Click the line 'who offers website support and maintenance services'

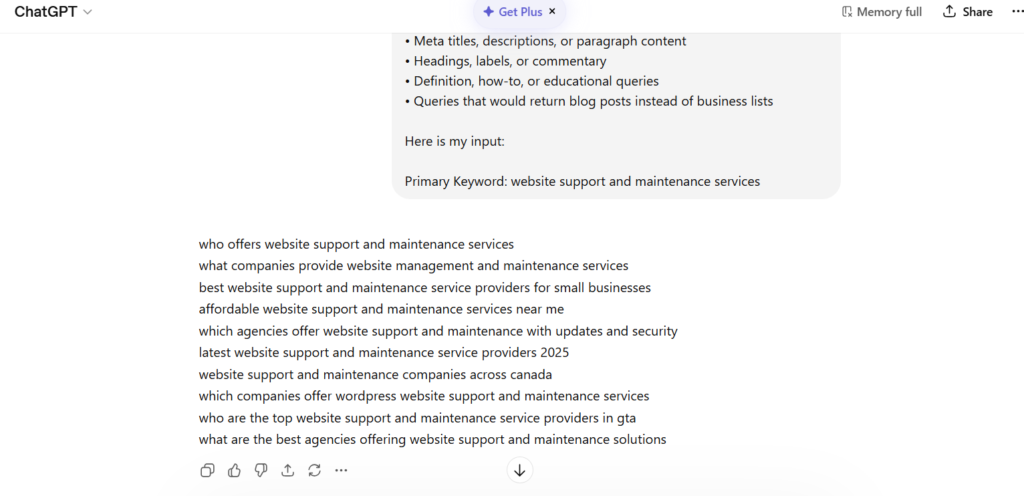356,244
